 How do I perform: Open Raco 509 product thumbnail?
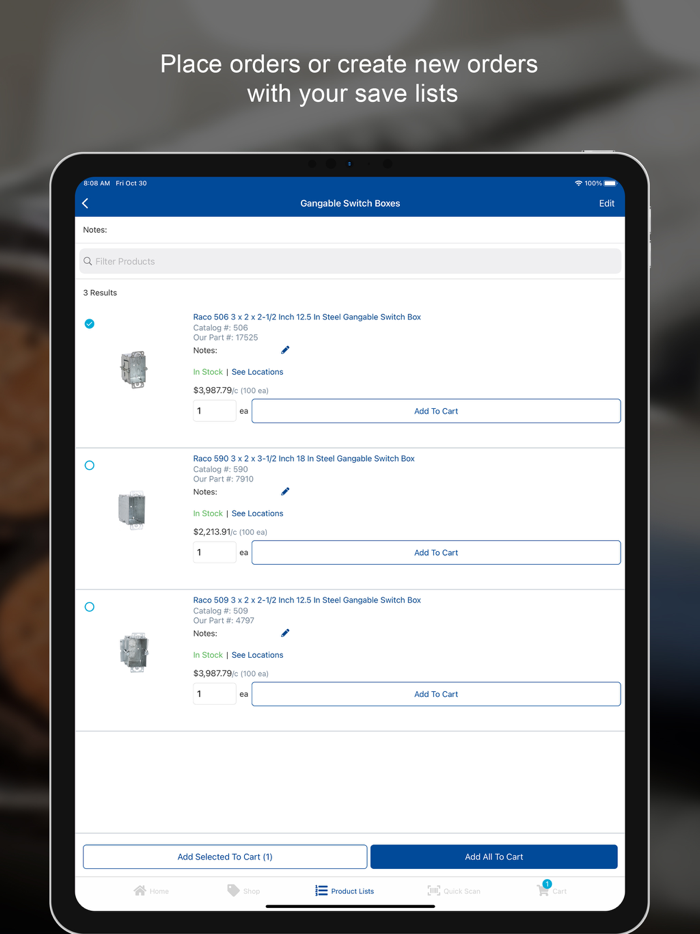point(133,652)
